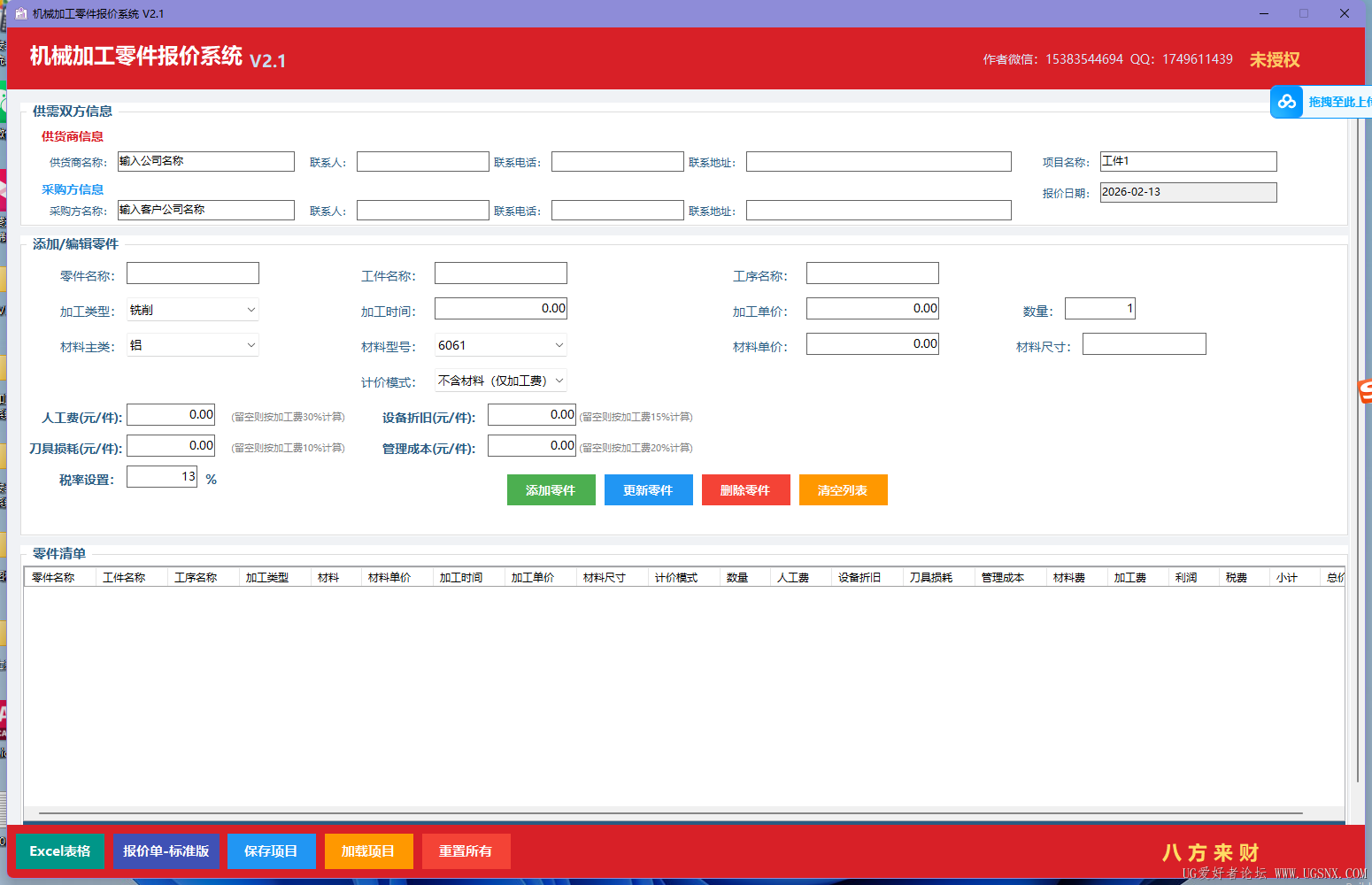Click the app icon in title bar
The width and height of the screenshot is (1372, 885).
coord(21,13)
